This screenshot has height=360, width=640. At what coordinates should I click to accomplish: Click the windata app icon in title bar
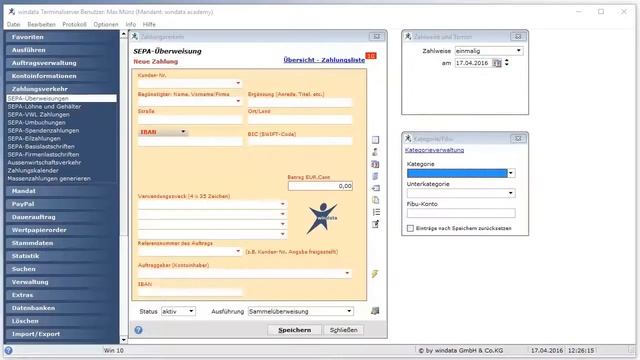pos(11,11)
